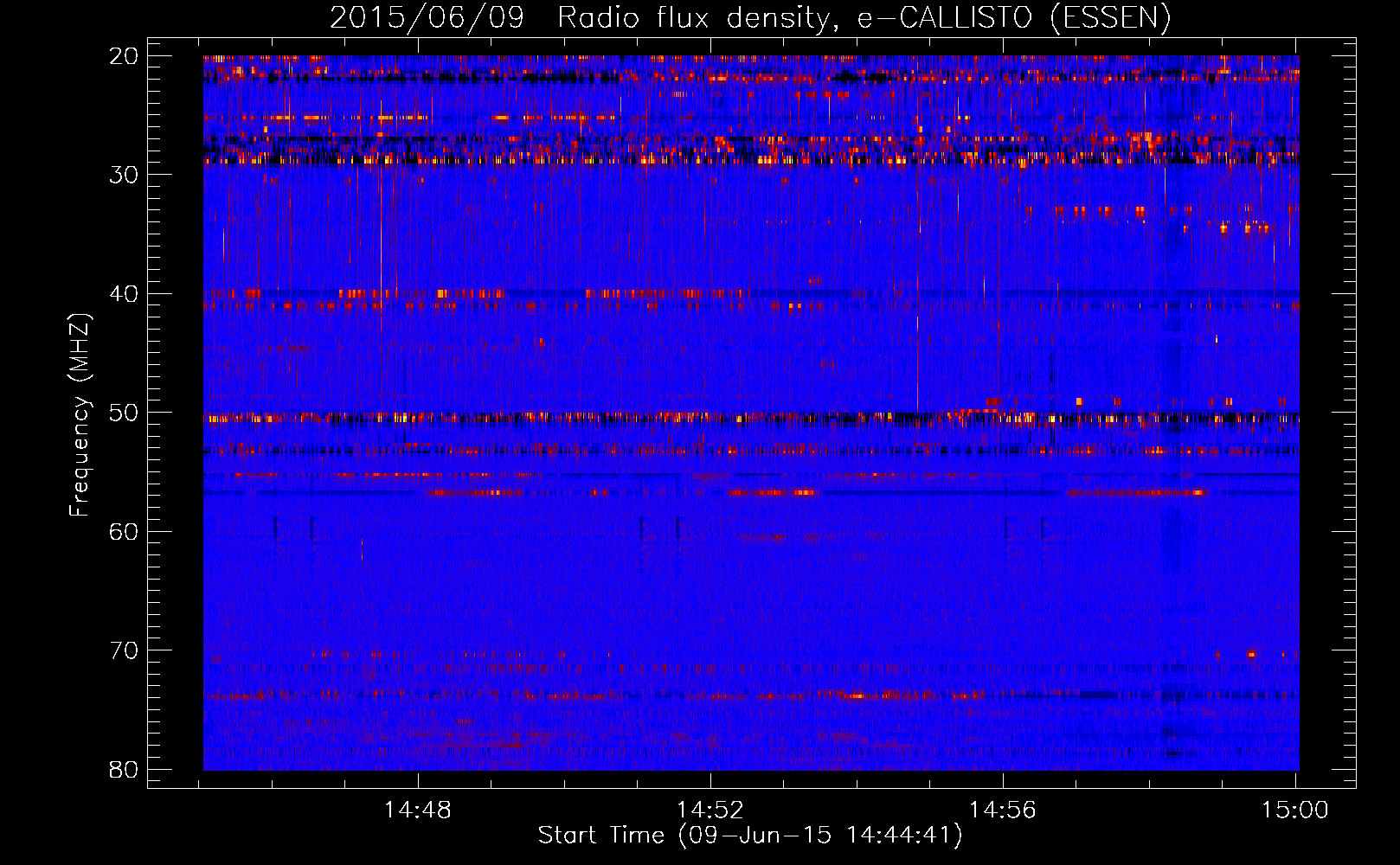Select the 14:48 time tick label
1400x865 pixels.
pos(418,811)
